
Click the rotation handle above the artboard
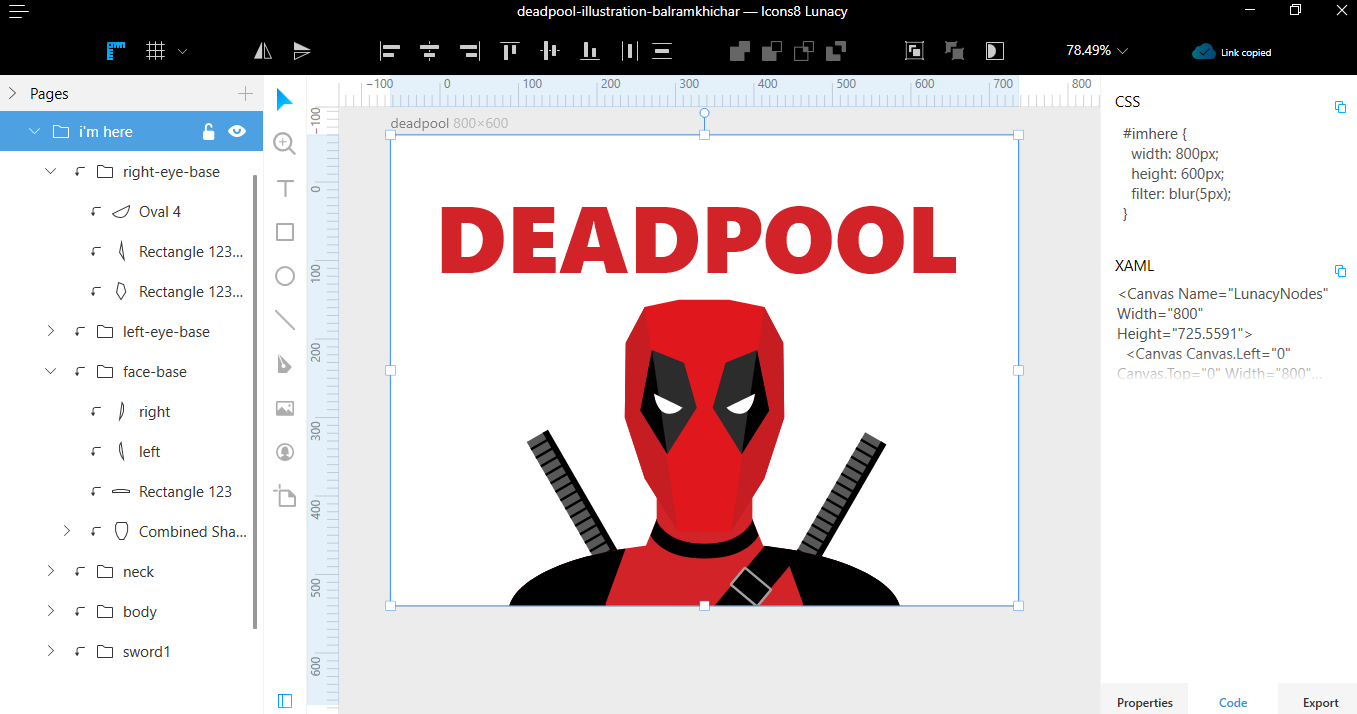click(704, 113)
